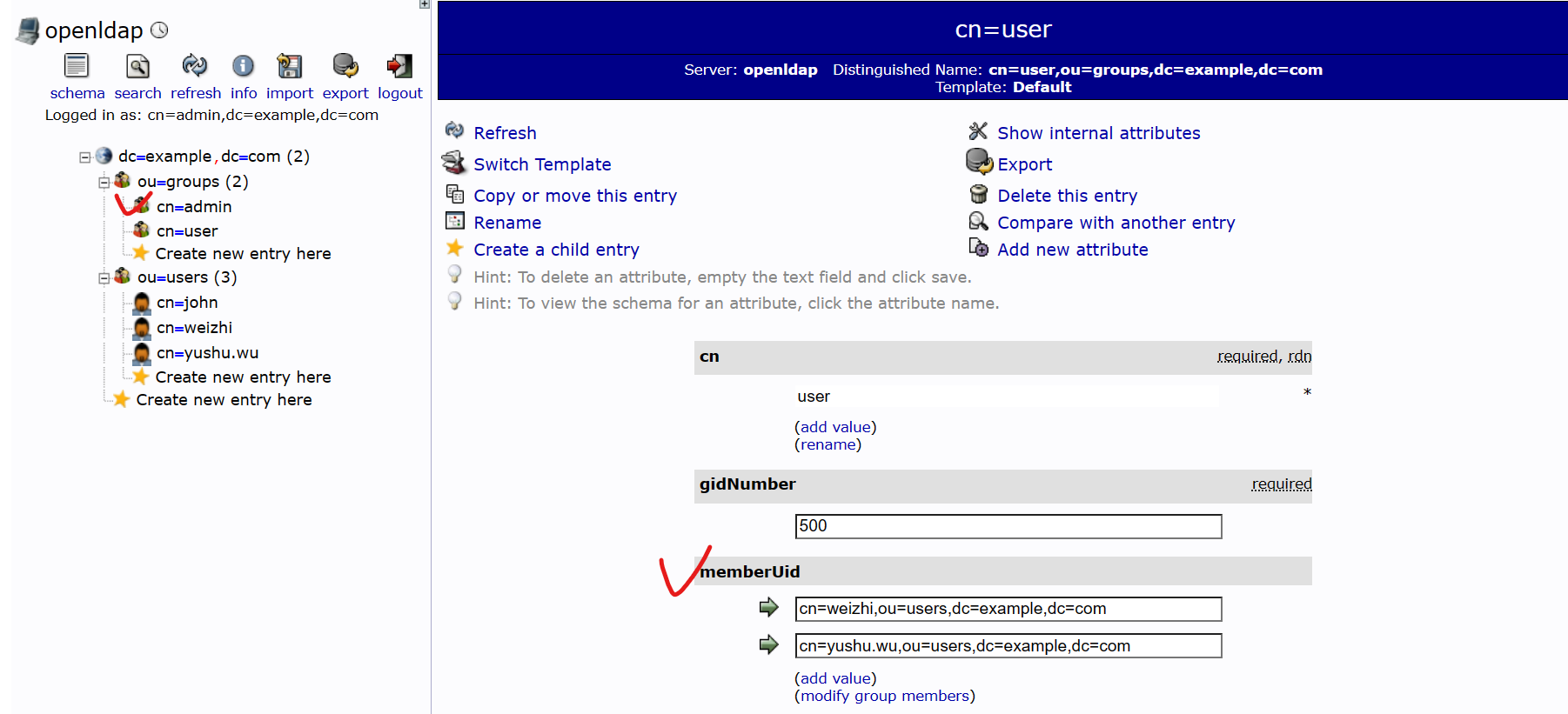Image resolution: width=1568 pixels, height=714 pixels.
Task: Click the Add new attribute link
Action: click(x=1072, y=250)
